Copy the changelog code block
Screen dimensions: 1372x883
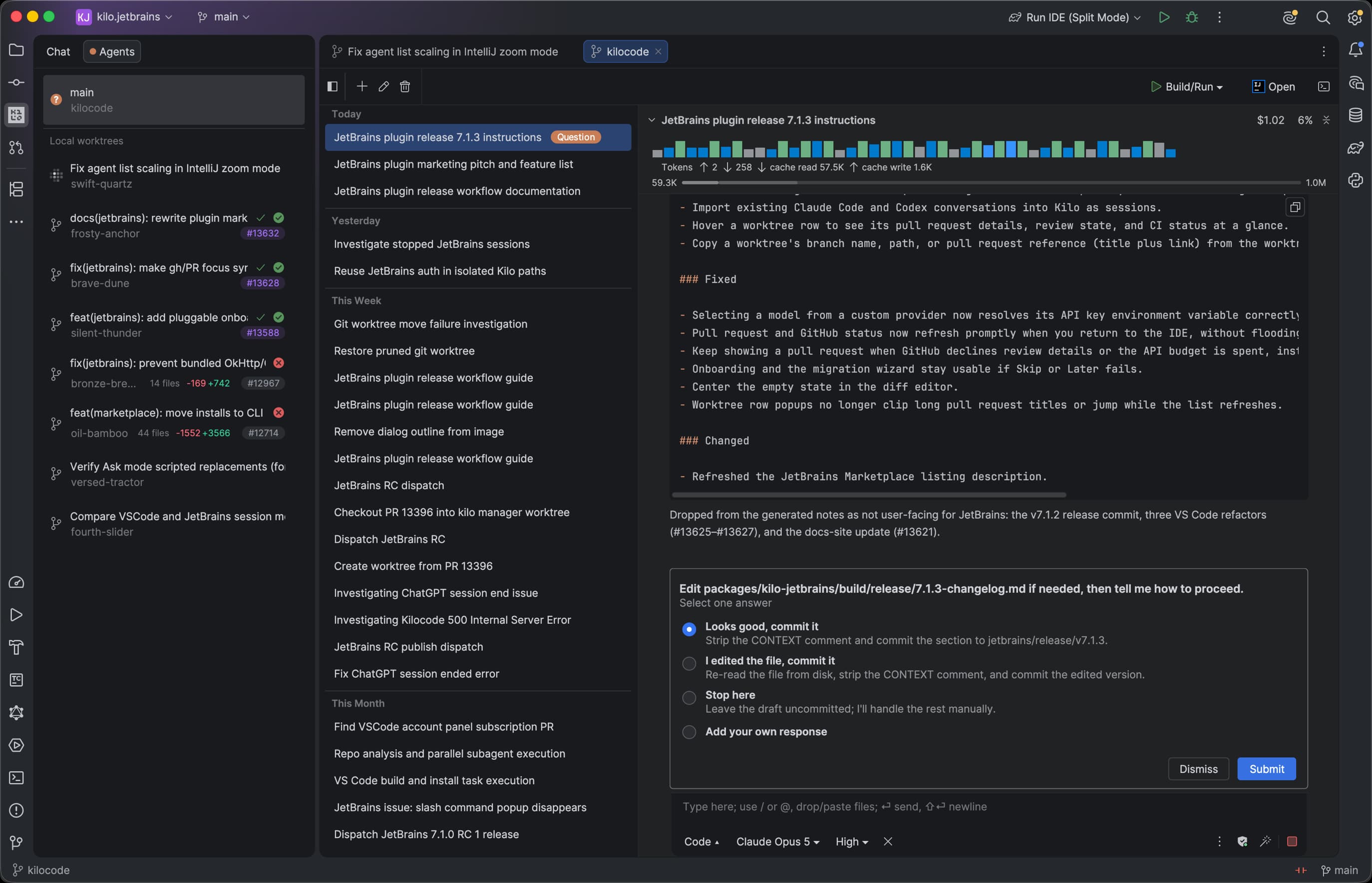pyautogui.click(x=1295, y=208)
